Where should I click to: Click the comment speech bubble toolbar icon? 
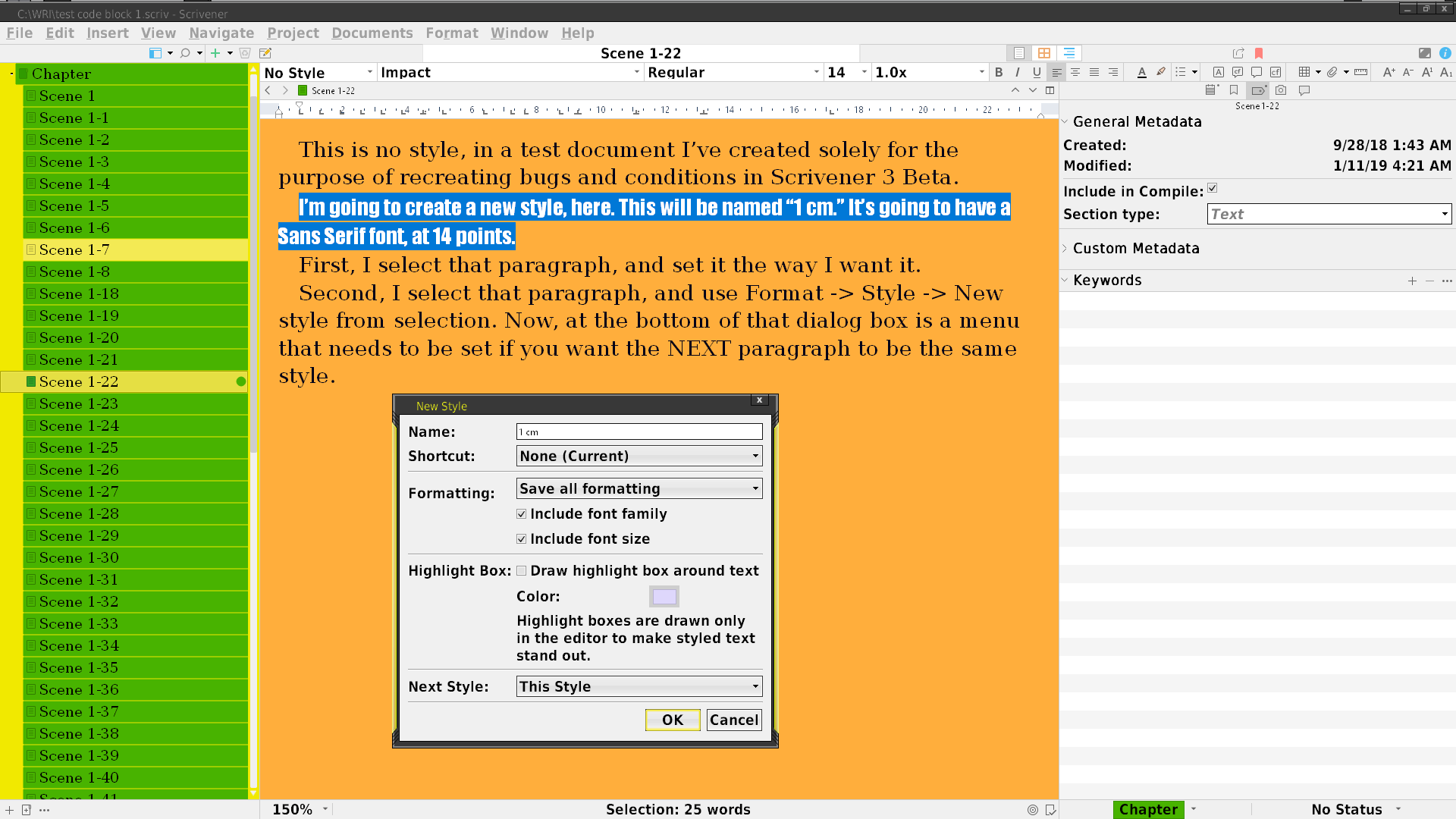(x=1257, y=72)
